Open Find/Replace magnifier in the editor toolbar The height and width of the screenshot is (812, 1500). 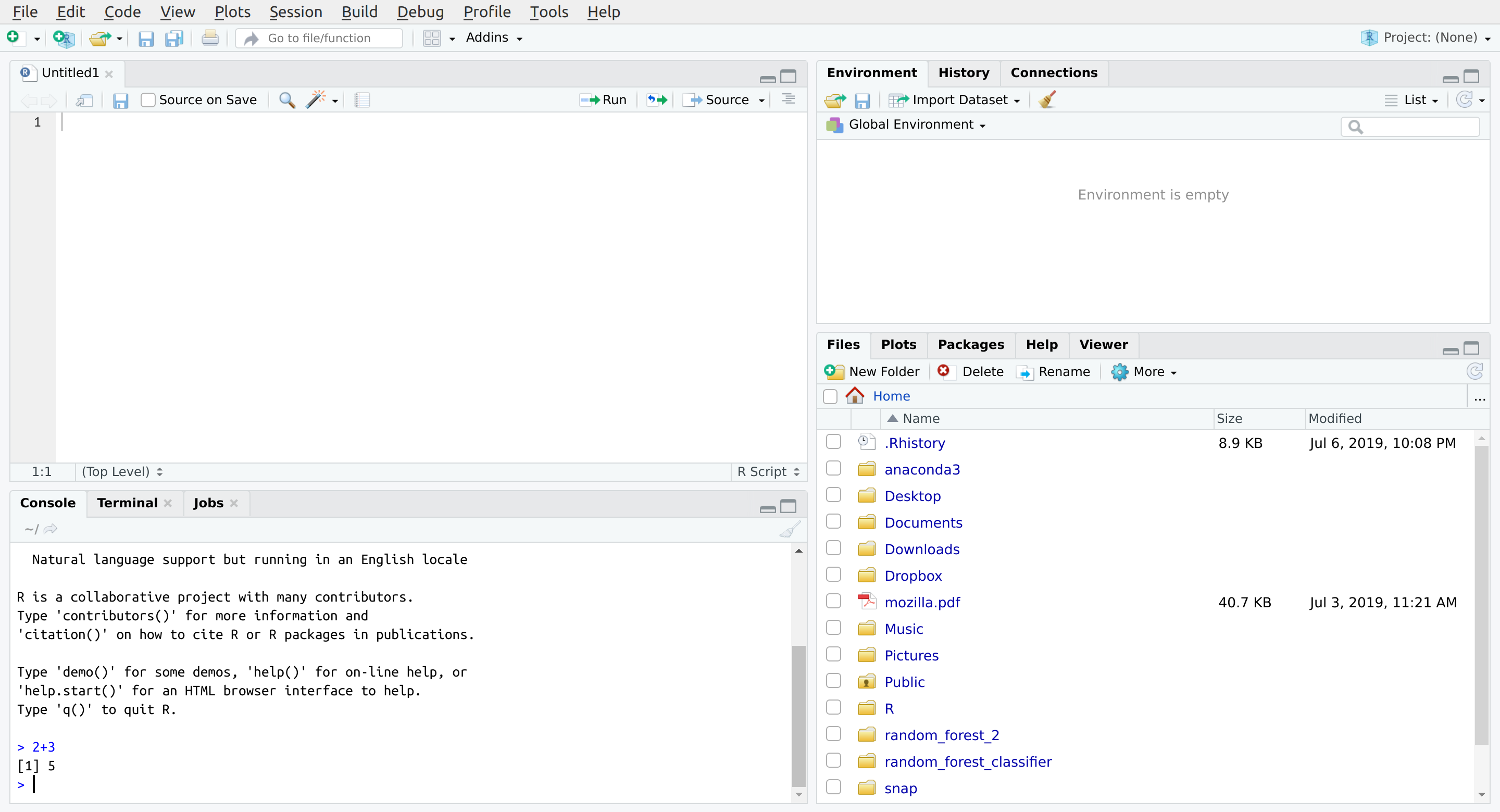click(286, 100)
